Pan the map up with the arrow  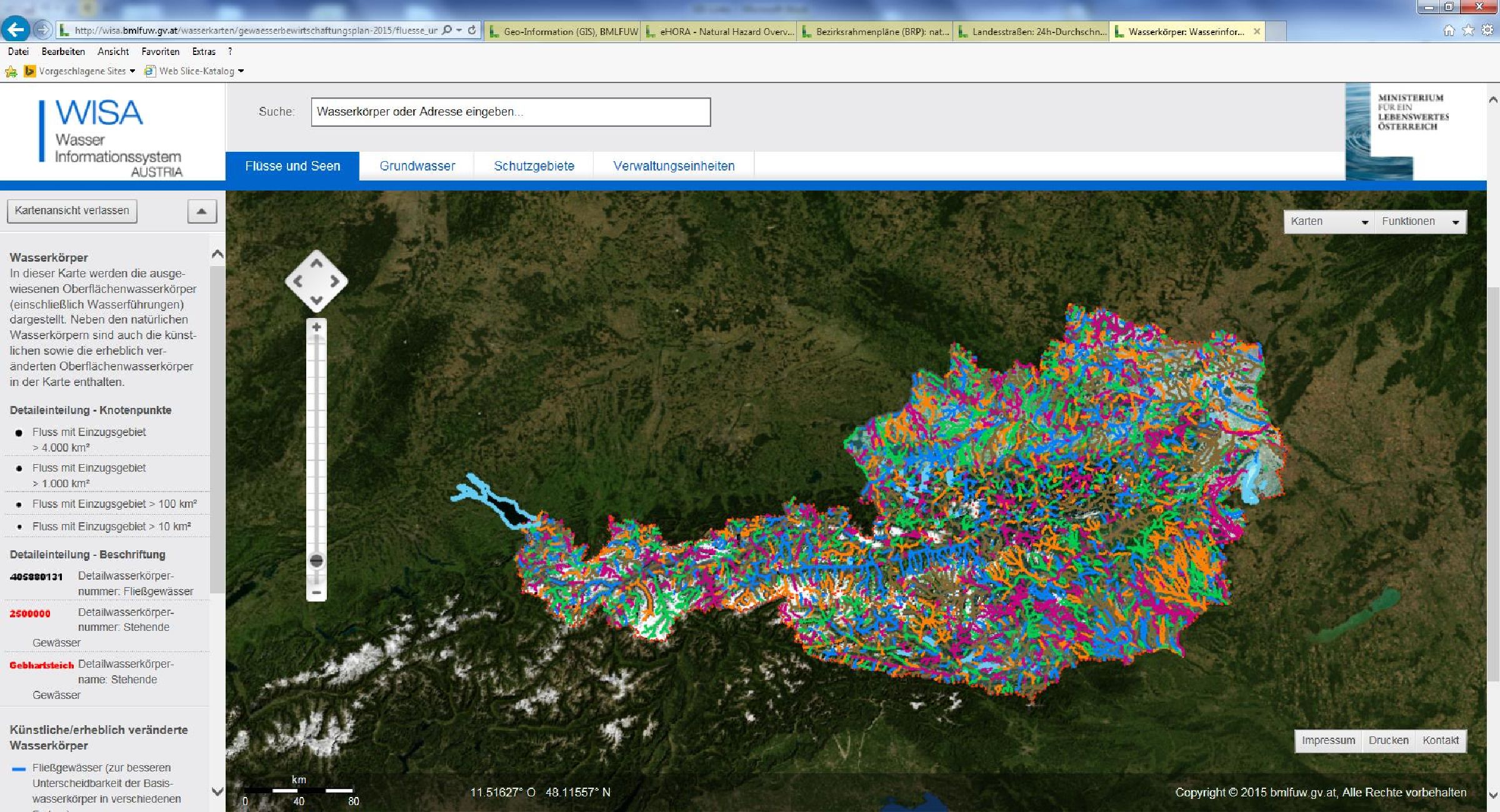[316, 263]
